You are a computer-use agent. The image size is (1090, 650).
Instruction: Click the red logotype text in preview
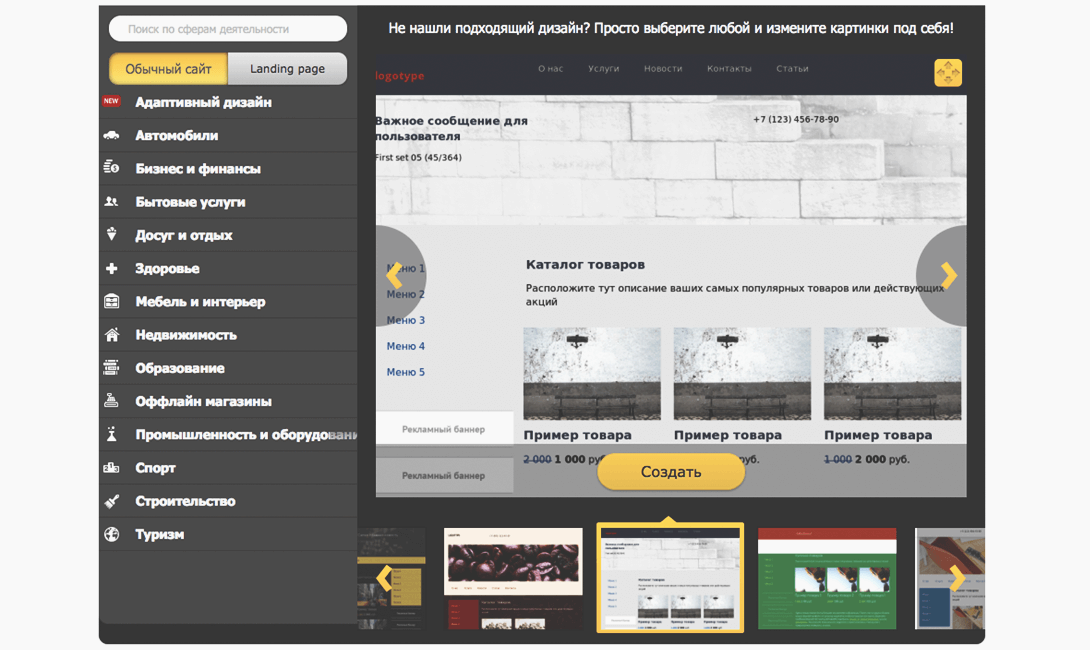pyautogui.click(x=400, y=76)
